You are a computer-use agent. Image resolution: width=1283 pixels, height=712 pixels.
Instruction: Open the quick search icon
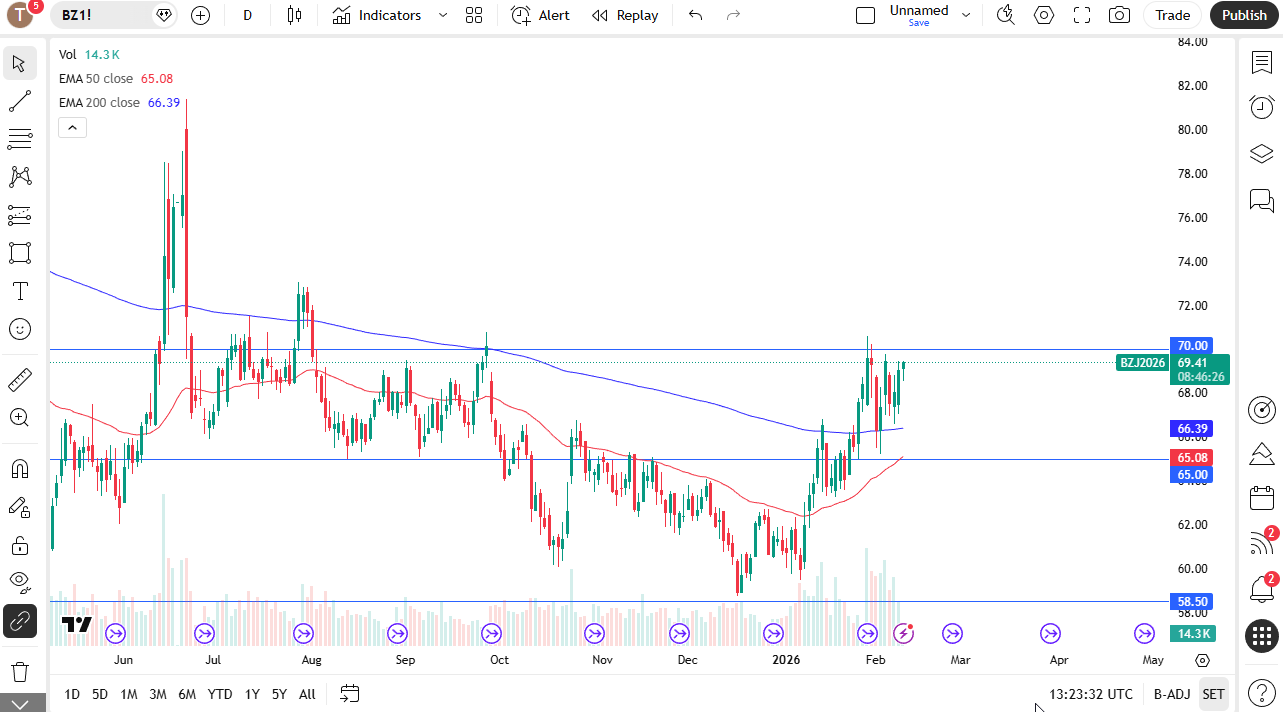1006,15
